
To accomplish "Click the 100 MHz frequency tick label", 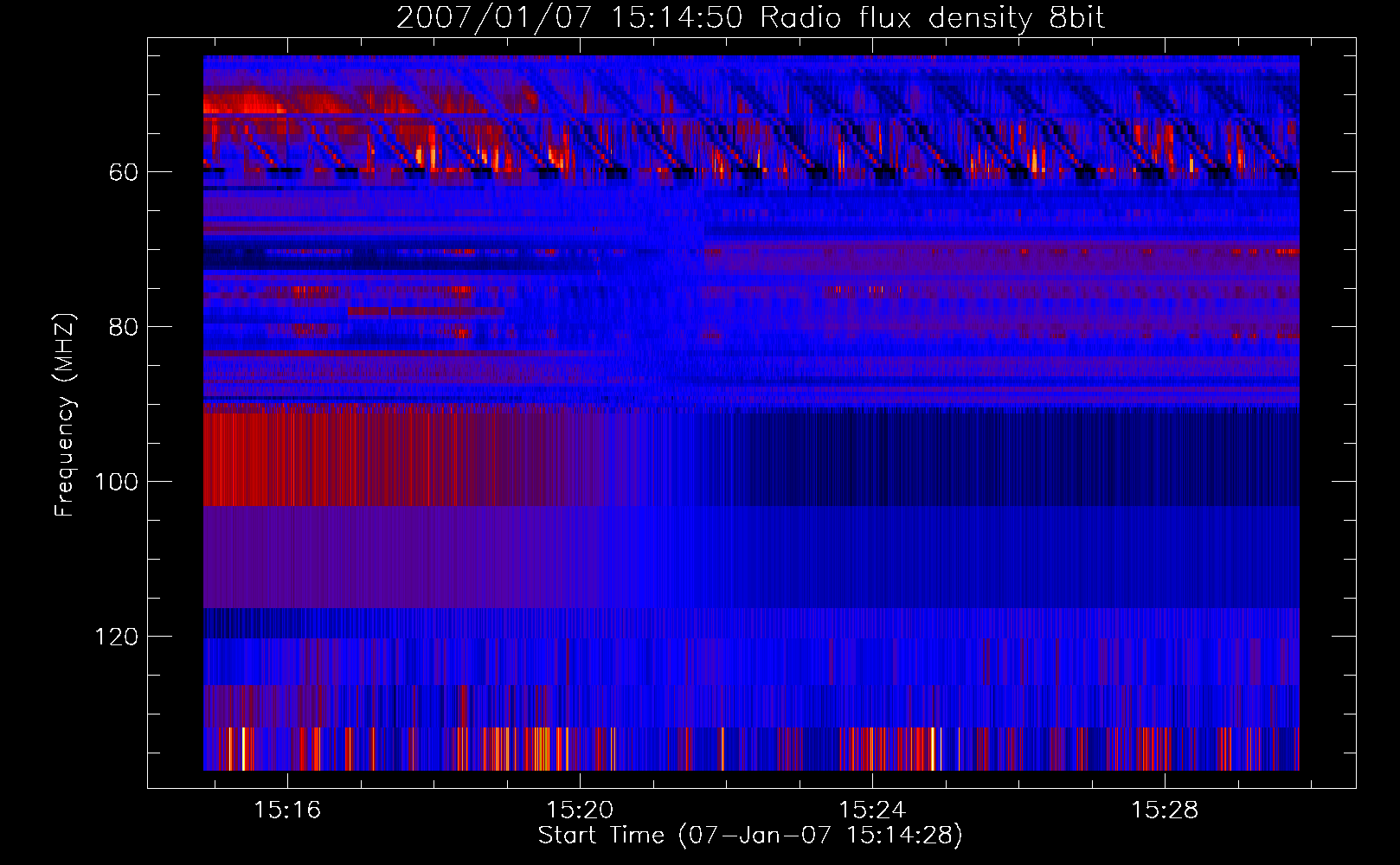I will [116, 482].
